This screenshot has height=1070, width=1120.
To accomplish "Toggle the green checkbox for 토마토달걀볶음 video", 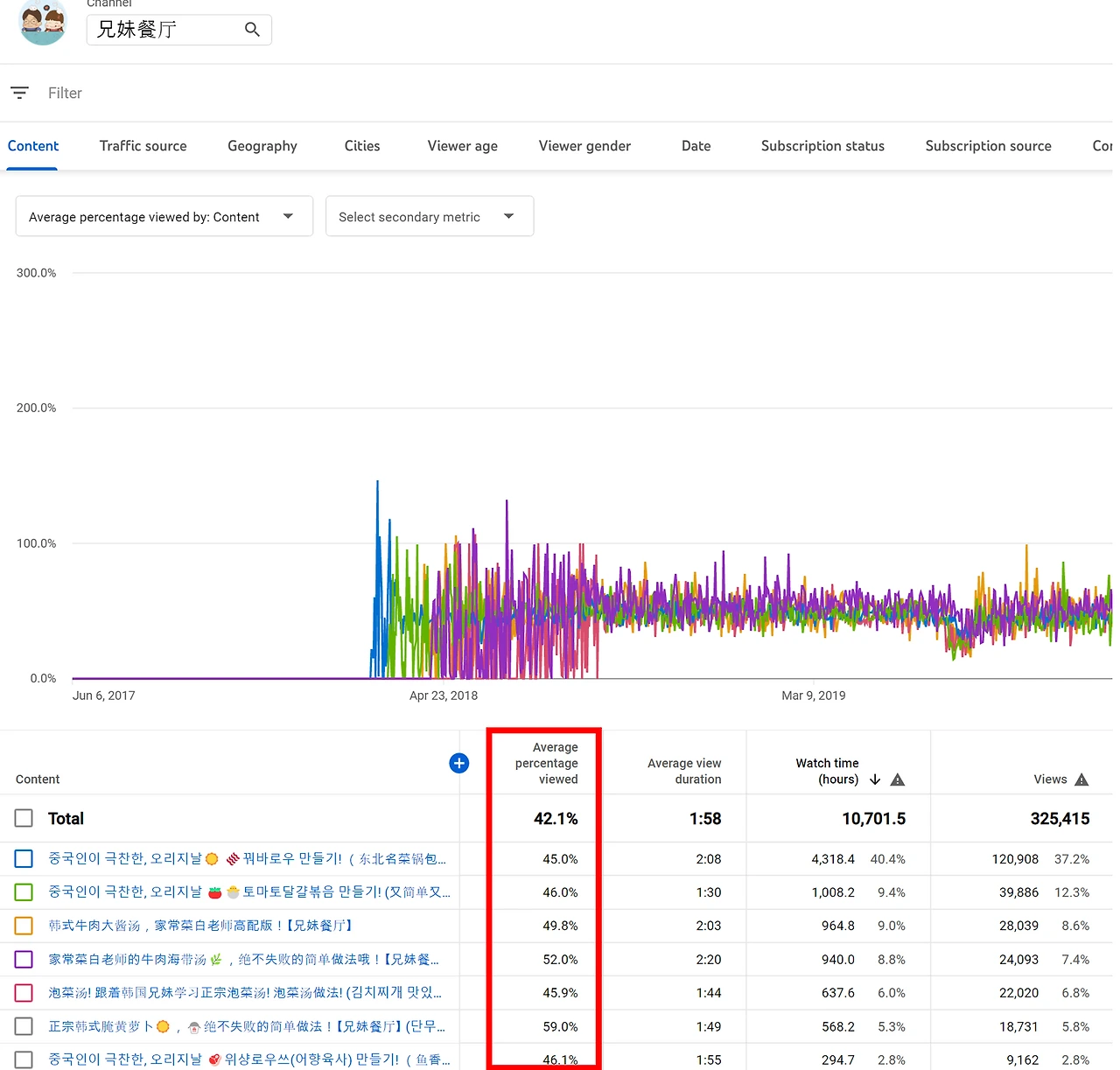I will [x=24, y=892].
